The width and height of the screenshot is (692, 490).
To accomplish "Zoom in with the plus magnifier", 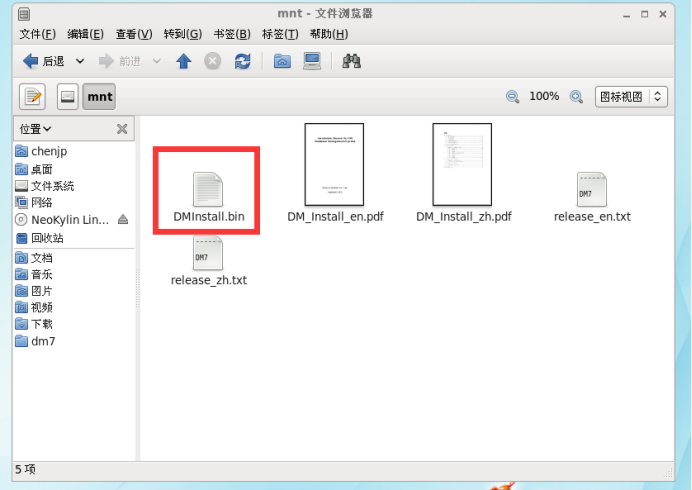I will (576, 96).
